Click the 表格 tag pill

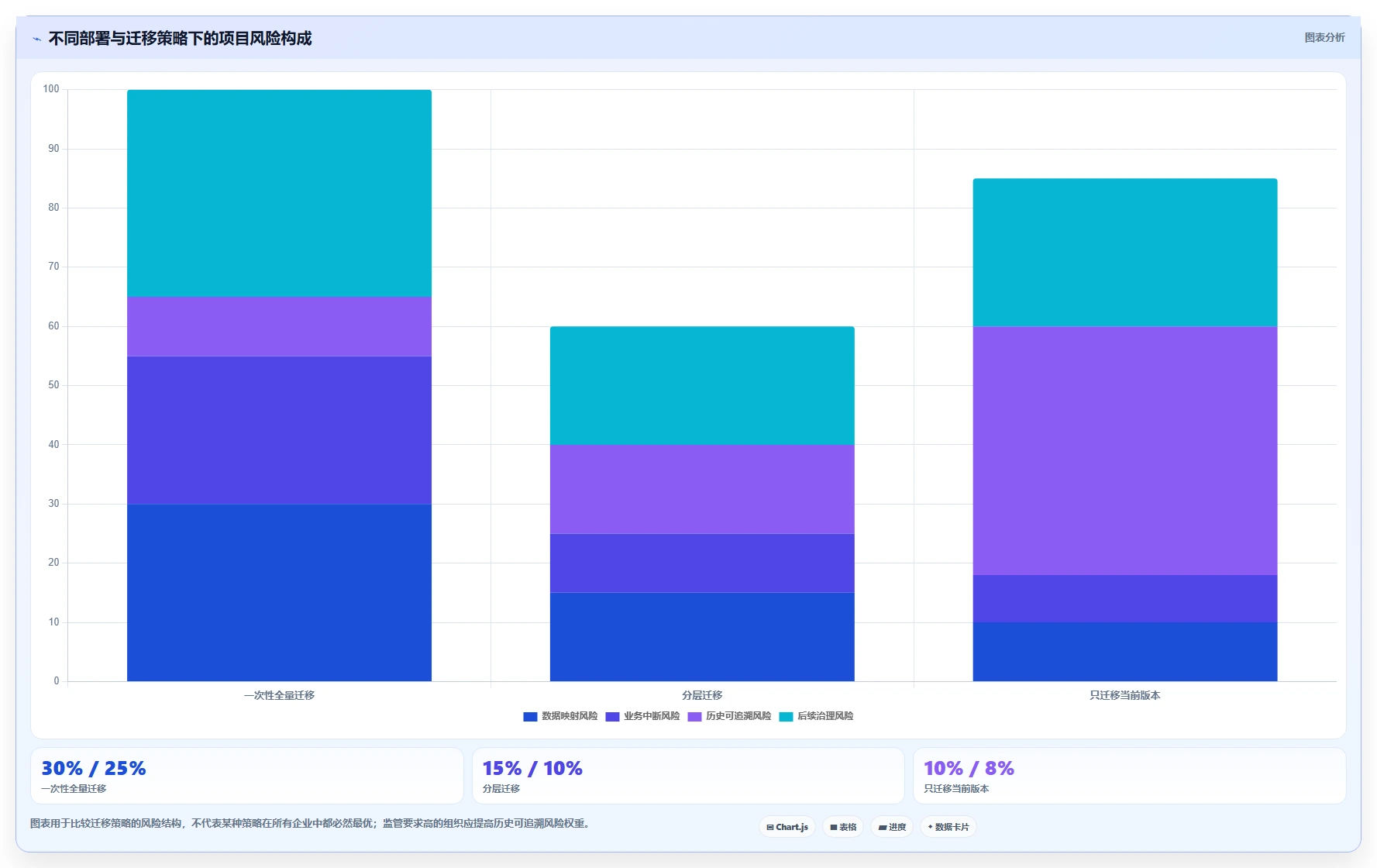(843, 827)
